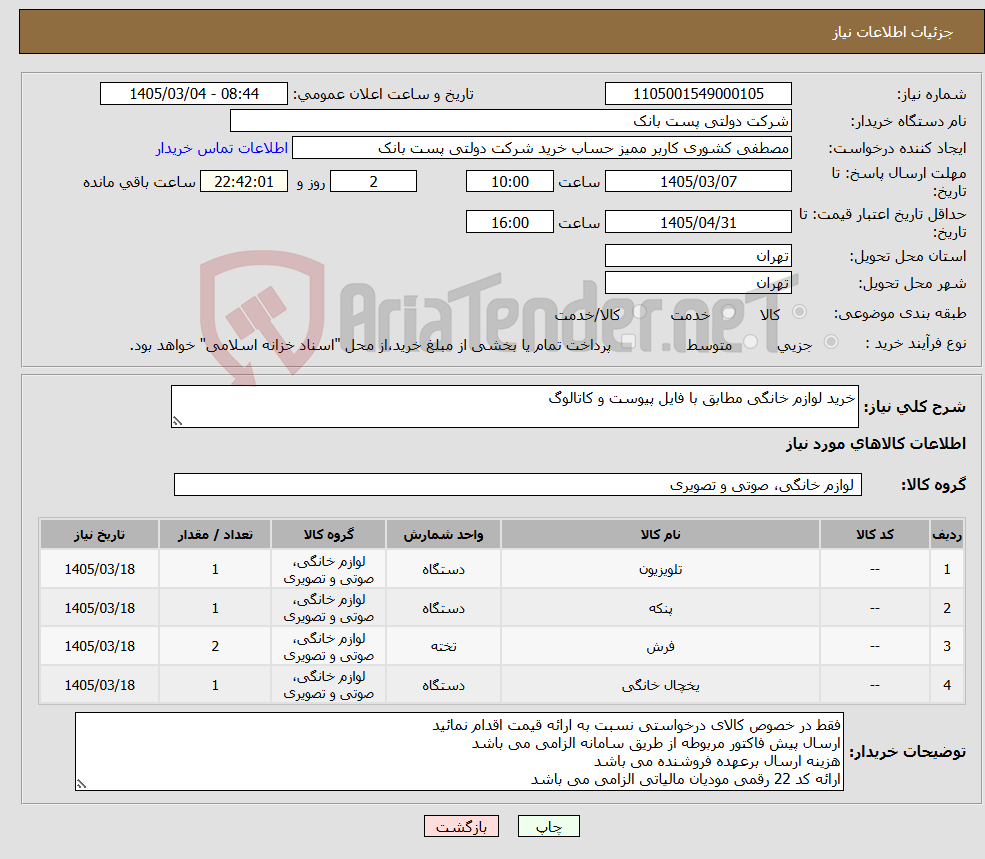Screen dimensions: 985x859
Task: Click the row number 4 cell
Action: tap(947, 685)
